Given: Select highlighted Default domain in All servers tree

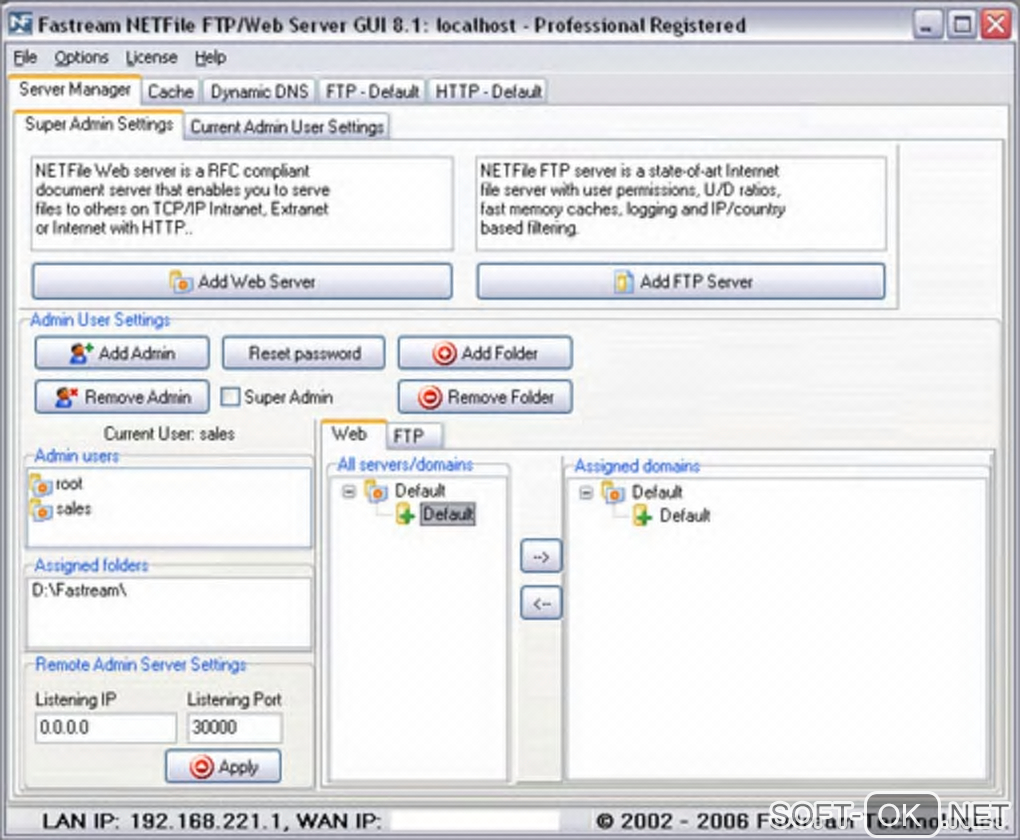Looking at the screenshot, I should click(x=448, y=514).
